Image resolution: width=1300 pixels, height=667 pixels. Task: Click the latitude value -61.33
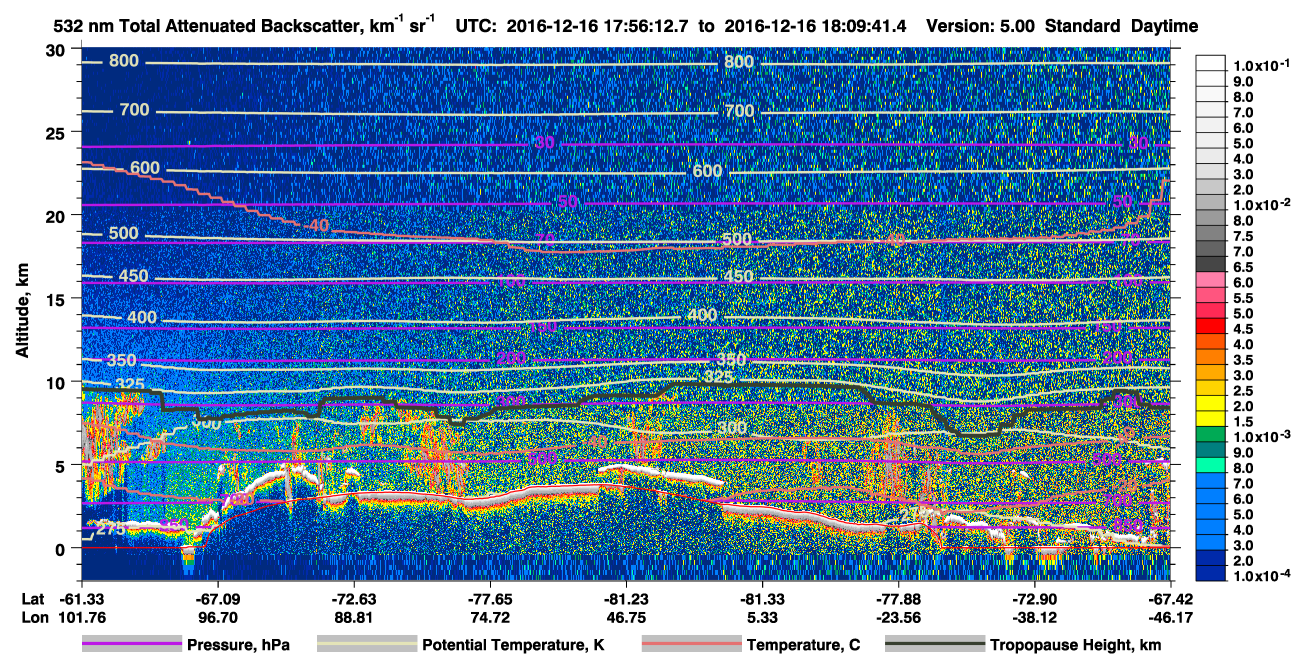[x=81, y=600]
